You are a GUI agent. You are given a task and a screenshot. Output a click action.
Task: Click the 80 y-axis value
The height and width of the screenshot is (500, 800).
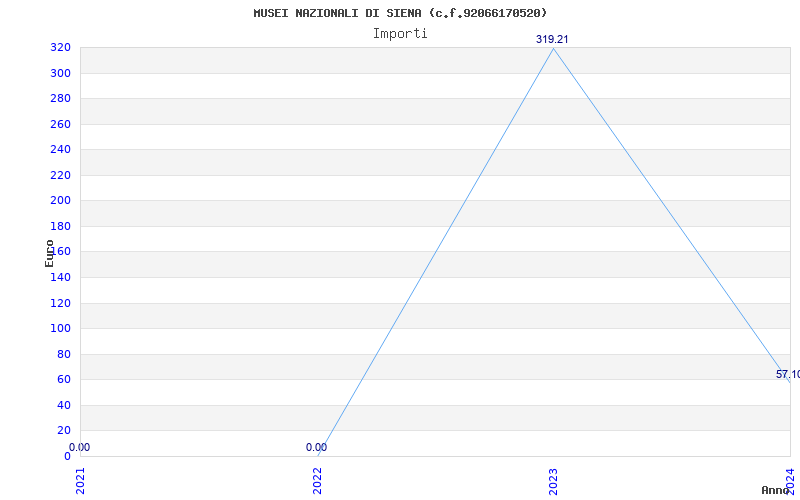(x=64, y=354)
